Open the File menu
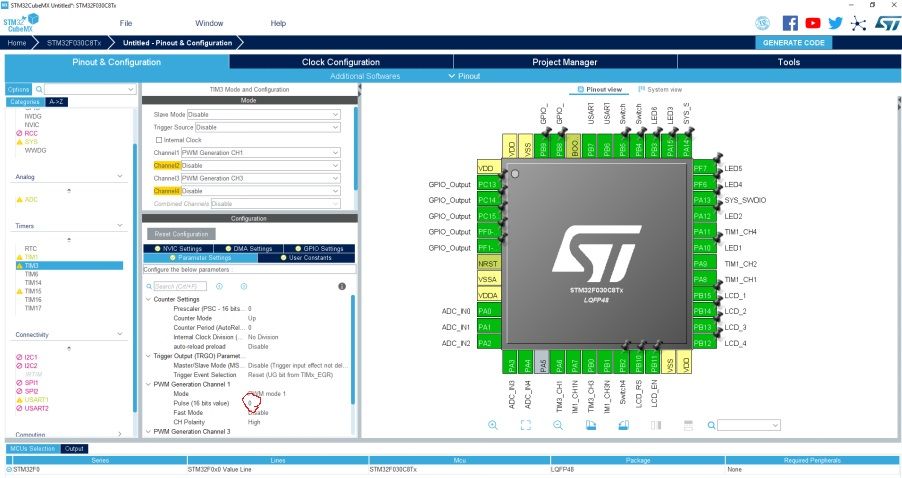Image resolution: width=902 pixels, height=478 pixels. pyautogui.click(x=126, y=23)
